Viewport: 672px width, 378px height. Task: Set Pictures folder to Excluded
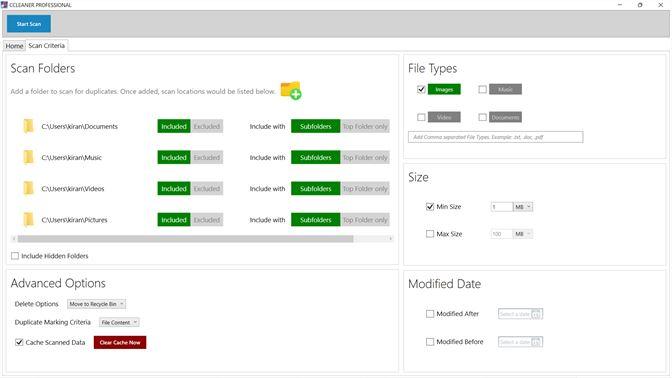[x=207, y=220]
